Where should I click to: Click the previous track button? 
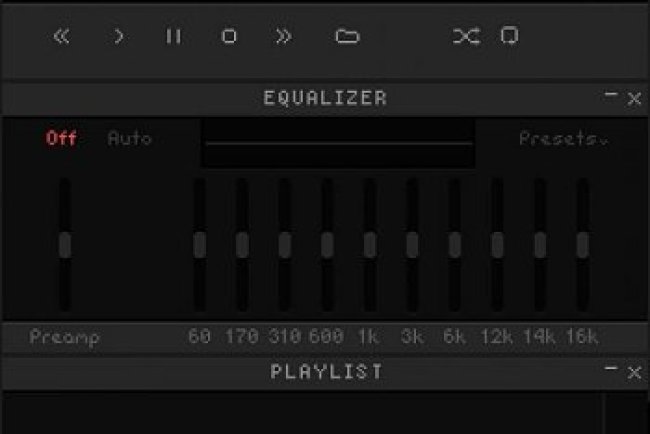click(63, 37)
